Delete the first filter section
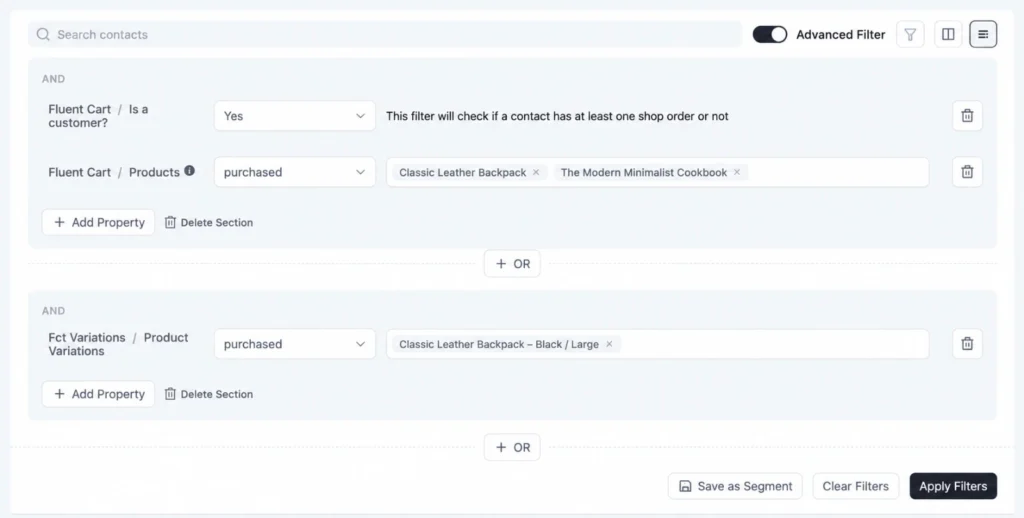1024x518 pixels. [209, 222]
